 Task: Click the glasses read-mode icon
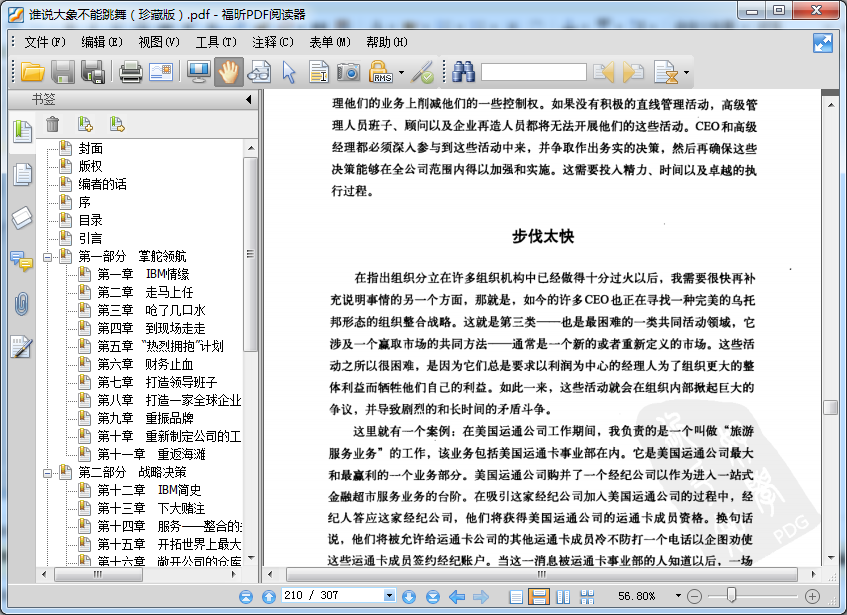click(259, 72)
